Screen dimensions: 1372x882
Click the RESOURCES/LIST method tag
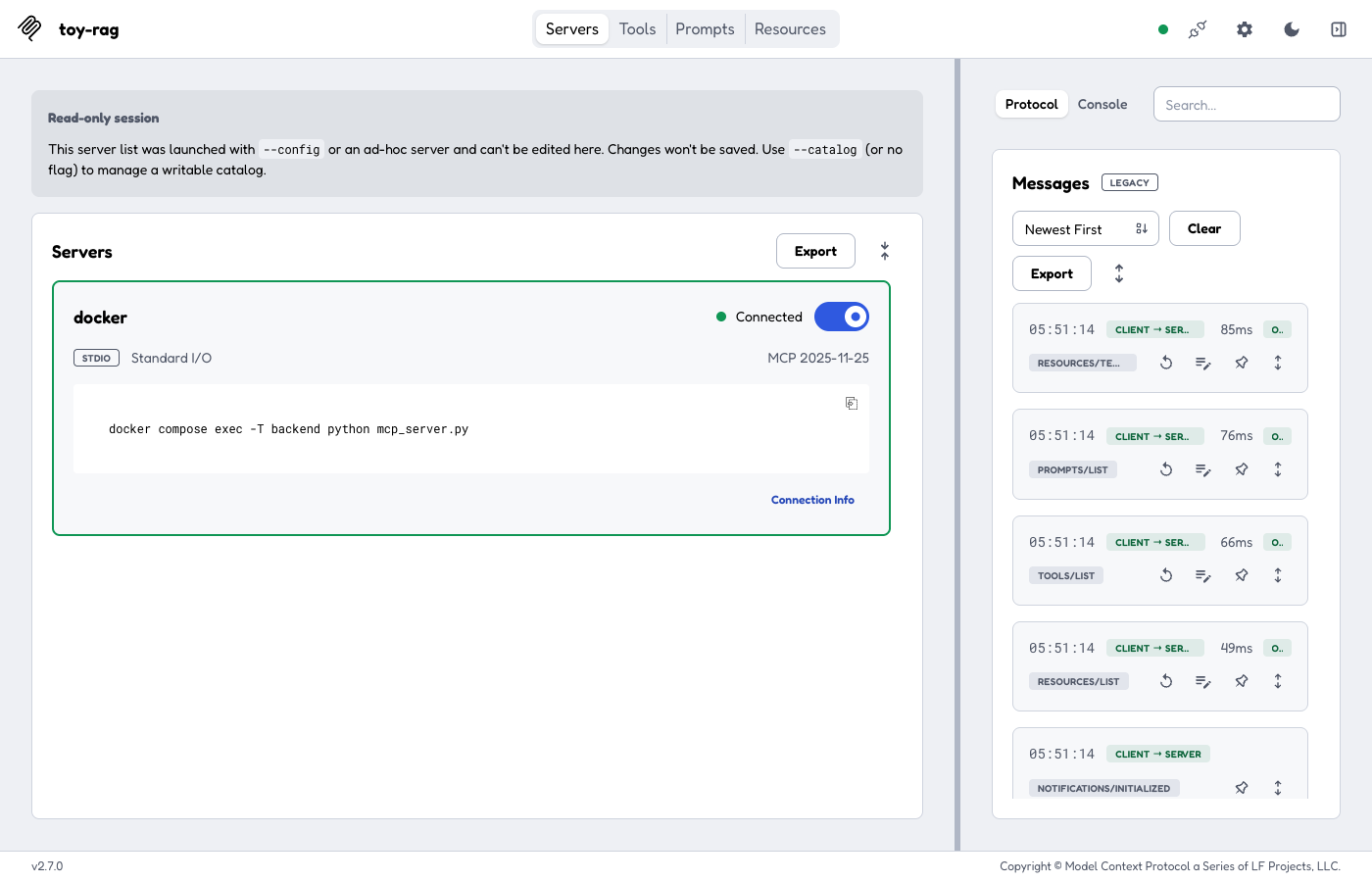coord(1079,681)
